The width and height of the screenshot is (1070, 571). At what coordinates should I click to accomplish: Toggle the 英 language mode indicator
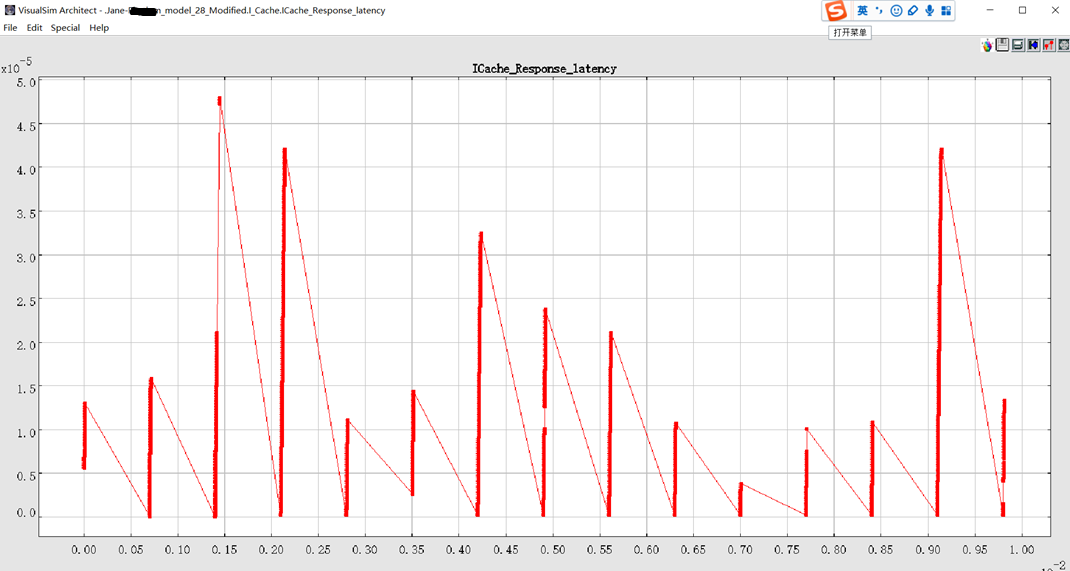pos(862,11)
